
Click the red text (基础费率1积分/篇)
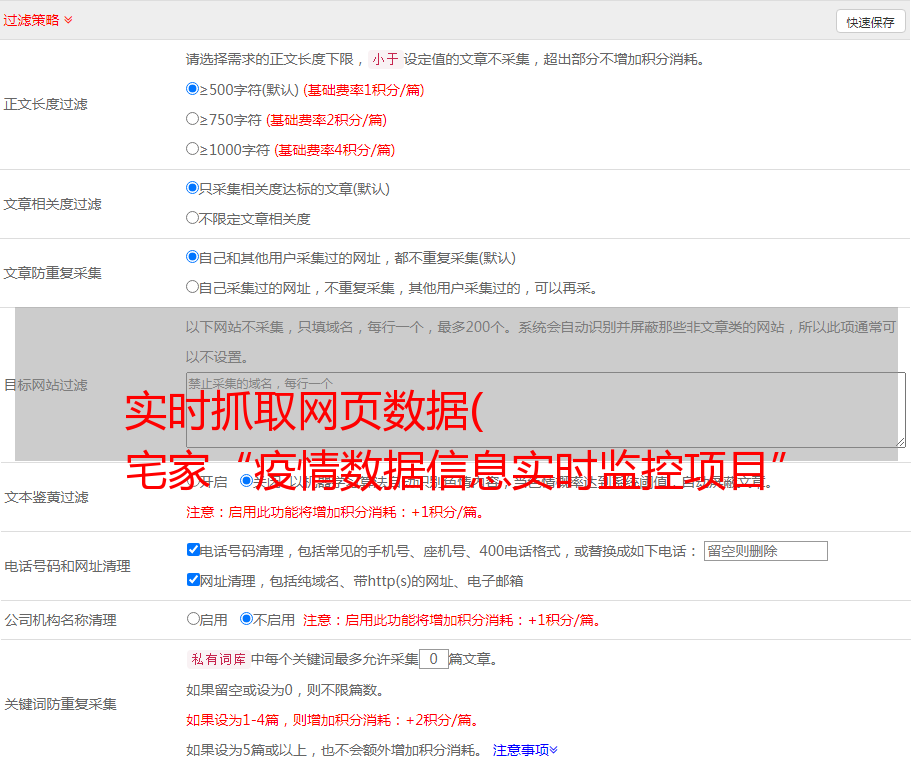pyautogui.click(x=364, y=90)
